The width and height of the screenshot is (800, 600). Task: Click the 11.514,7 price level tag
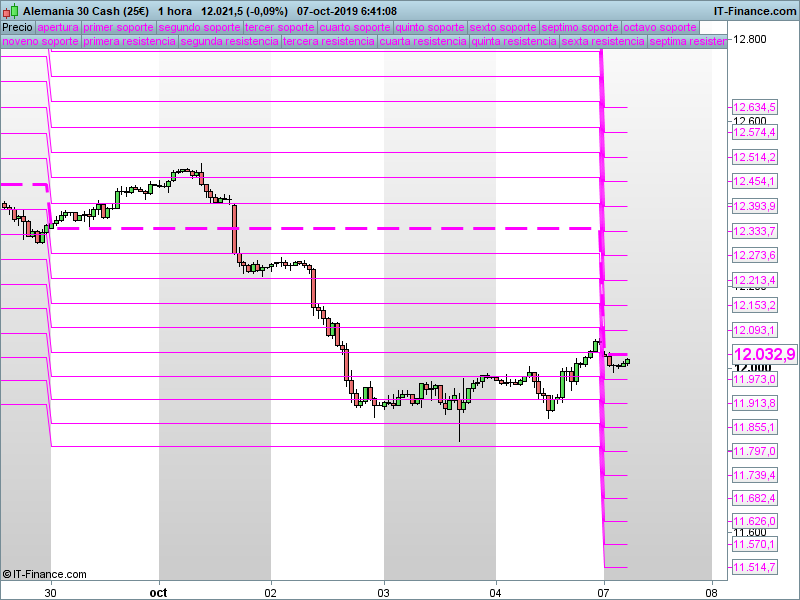point(755,567)
